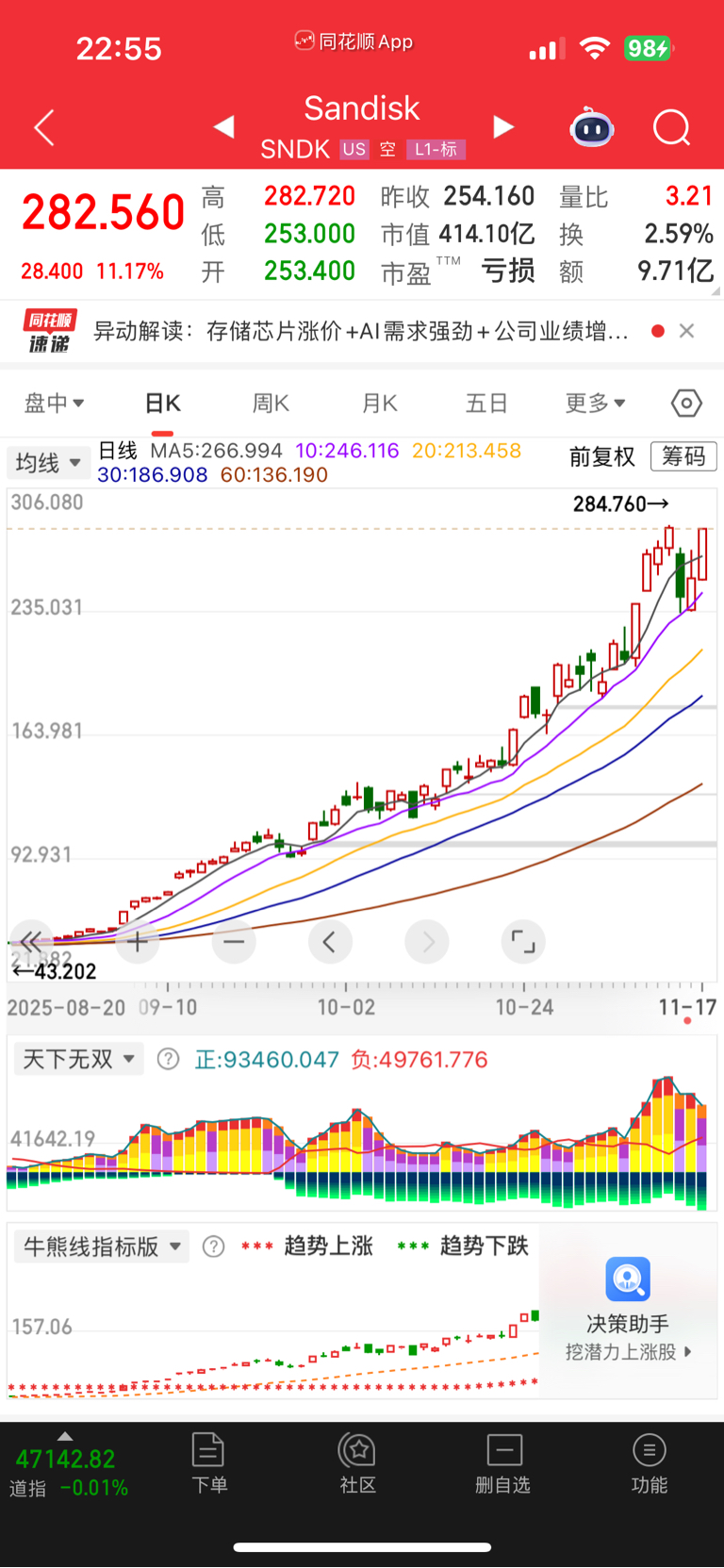The image size is (724, 1568).
Task: Open the 功能 functions menu icon
Action: click(649, 1450)
